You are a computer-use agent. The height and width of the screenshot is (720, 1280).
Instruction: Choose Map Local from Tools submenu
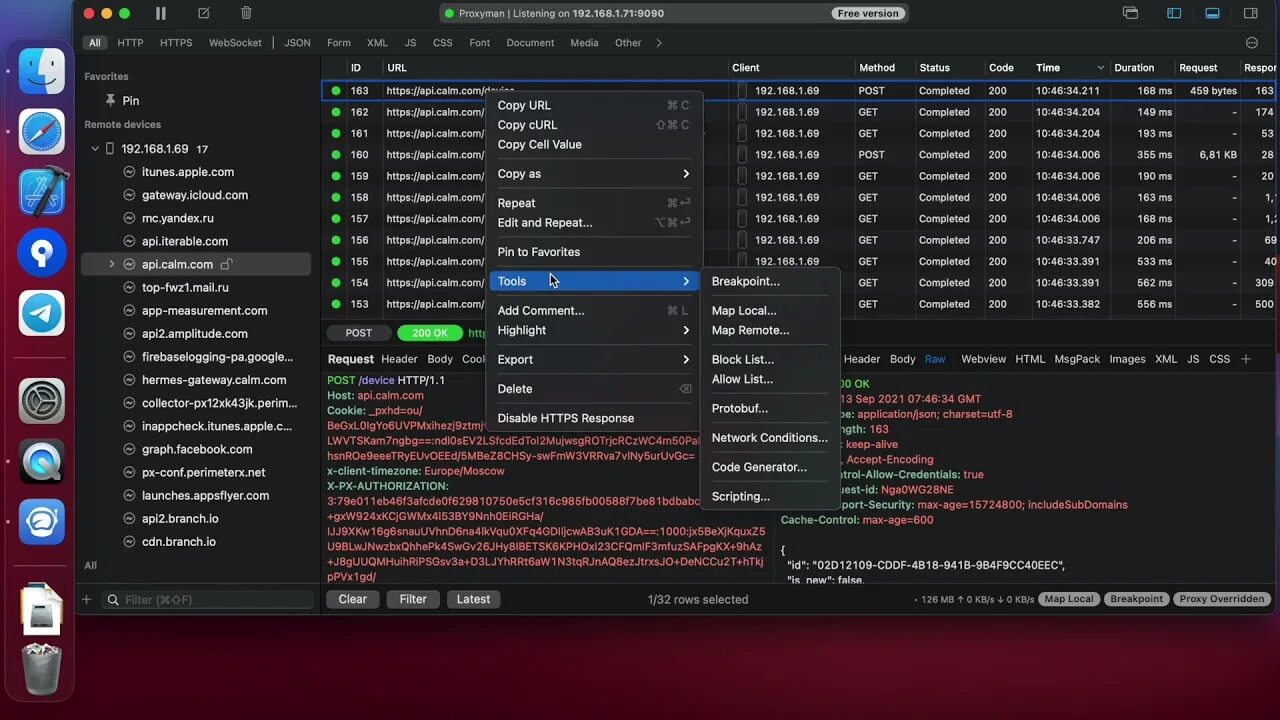coord(770,311)
